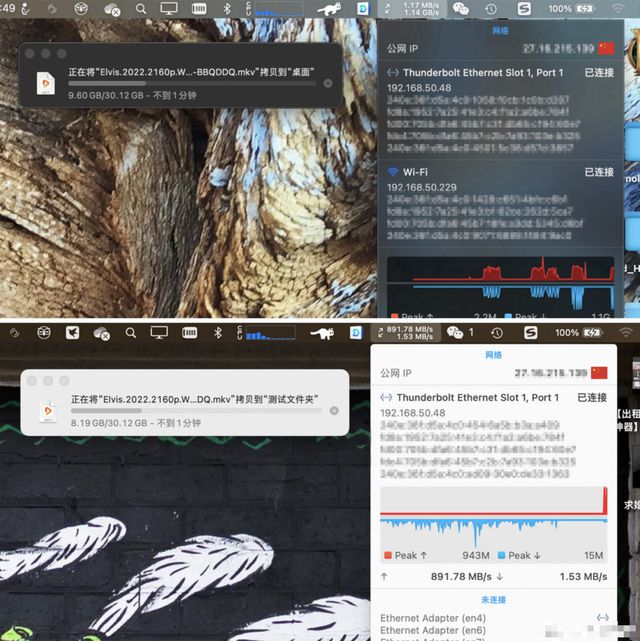This screenshot has width=640, height=641.
Task: Open Time Machine icon in the bottom menu bar
Action: point(497,333)
